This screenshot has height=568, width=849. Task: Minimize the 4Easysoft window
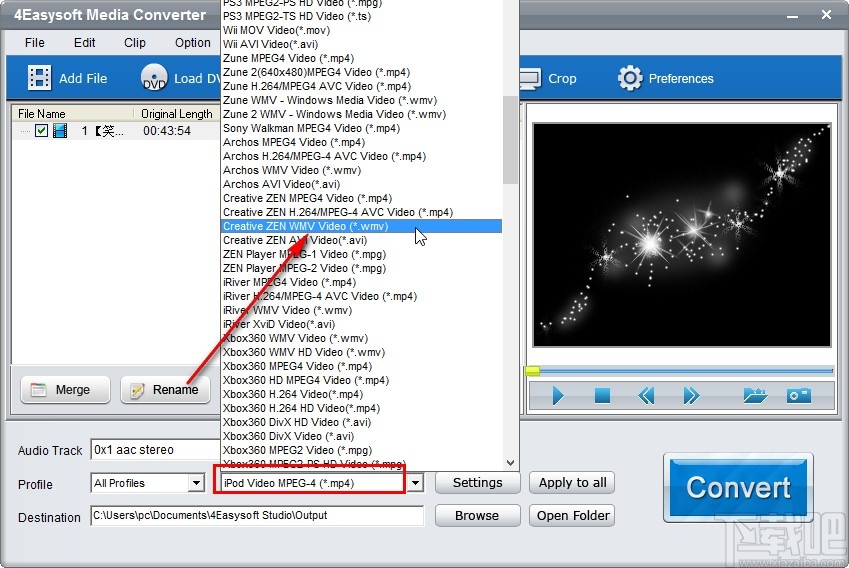(793, 16)
